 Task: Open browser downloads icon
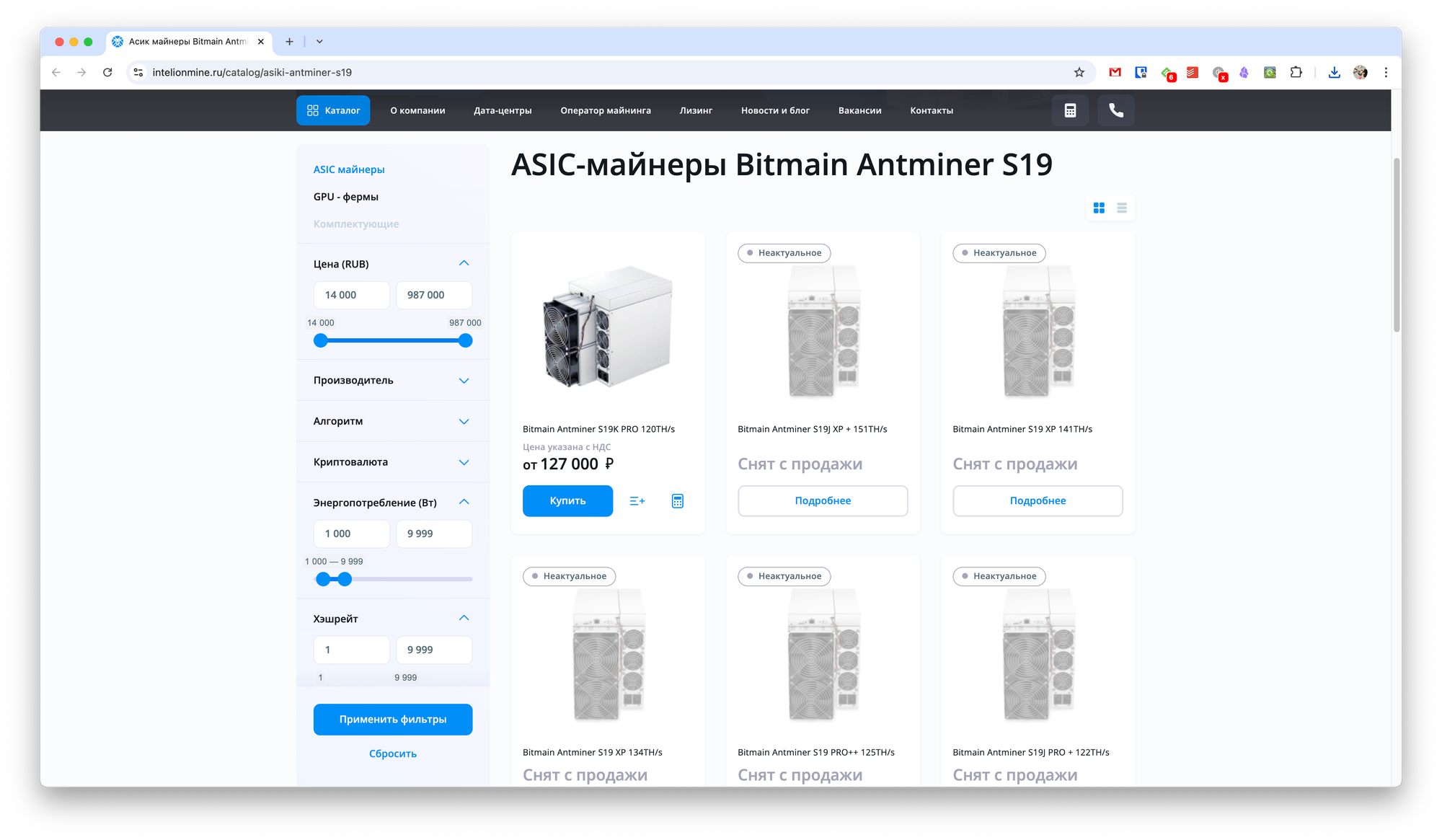[1334, 72]
